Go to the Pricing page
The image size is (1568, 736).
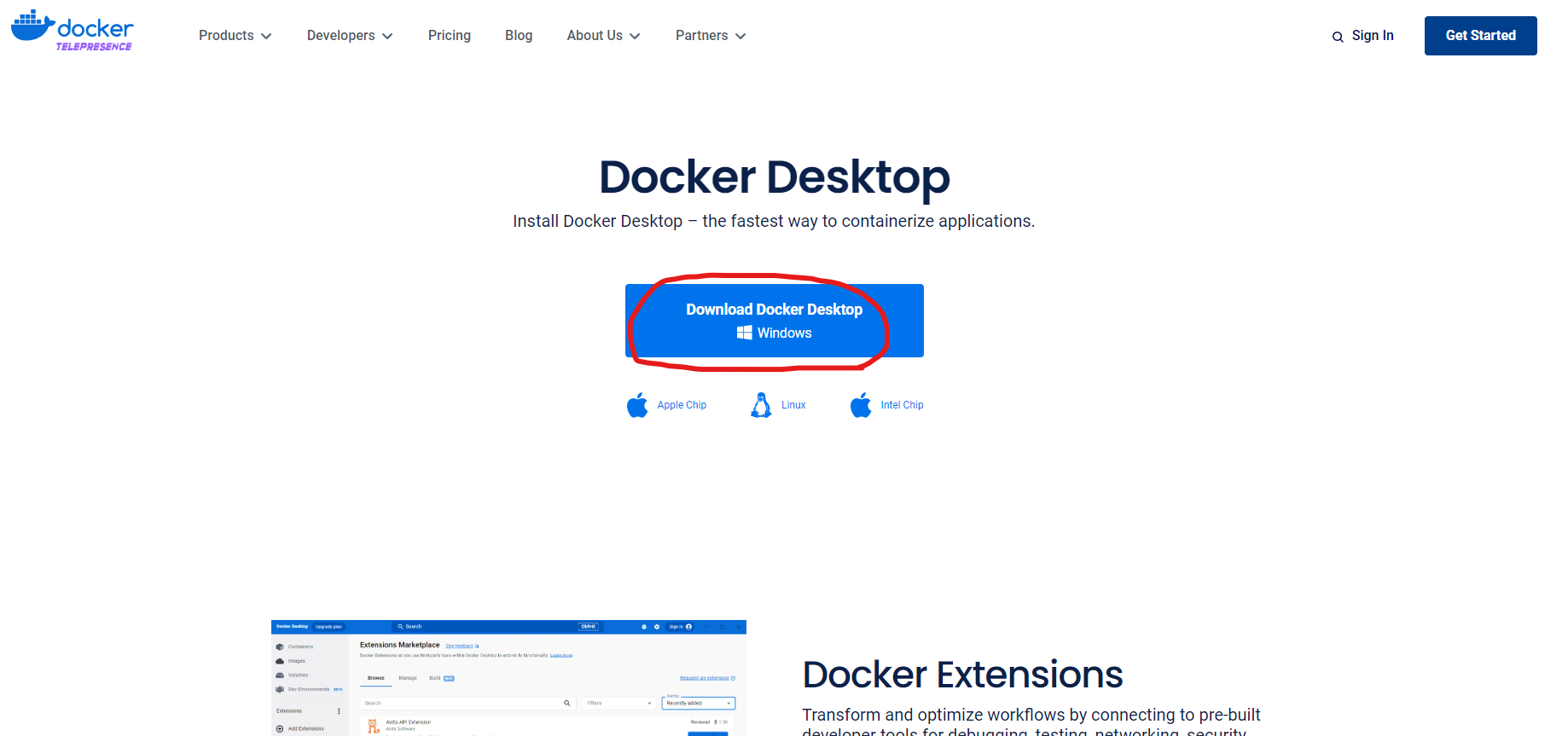450,36
